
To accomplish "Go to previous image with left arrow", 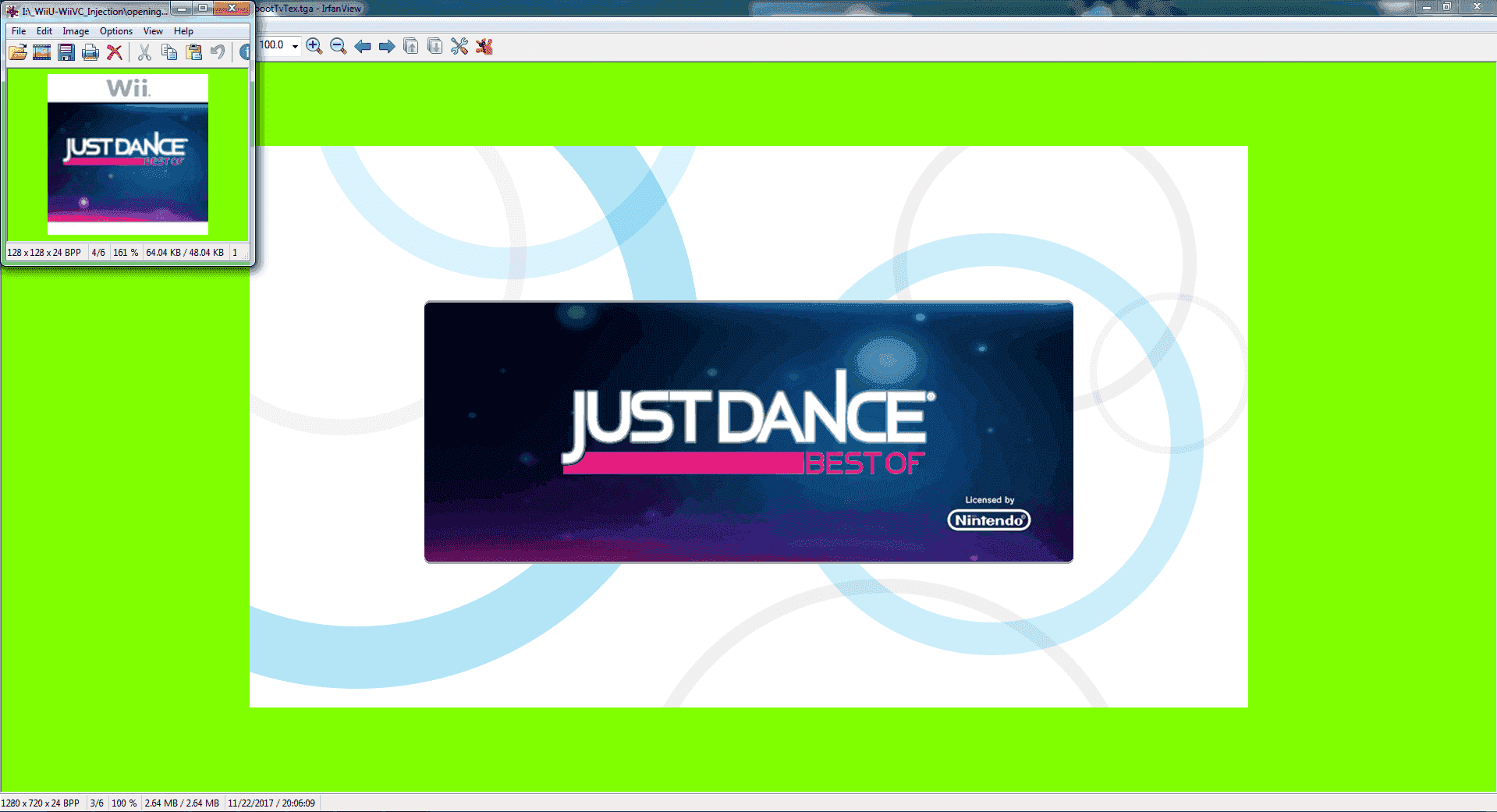I will (363, 46).
